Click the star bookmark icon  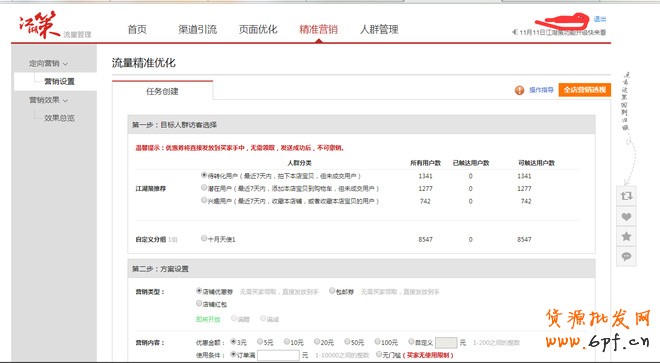point(626,236)
